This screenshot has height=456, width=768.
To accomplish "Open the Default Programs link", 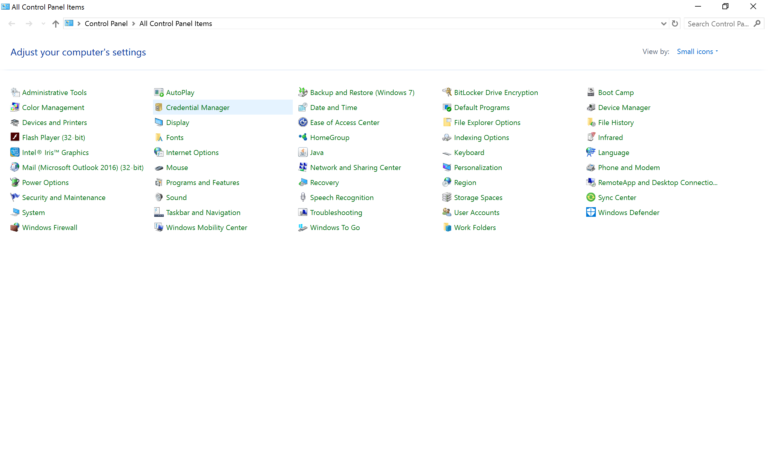I will click(482, 107).
